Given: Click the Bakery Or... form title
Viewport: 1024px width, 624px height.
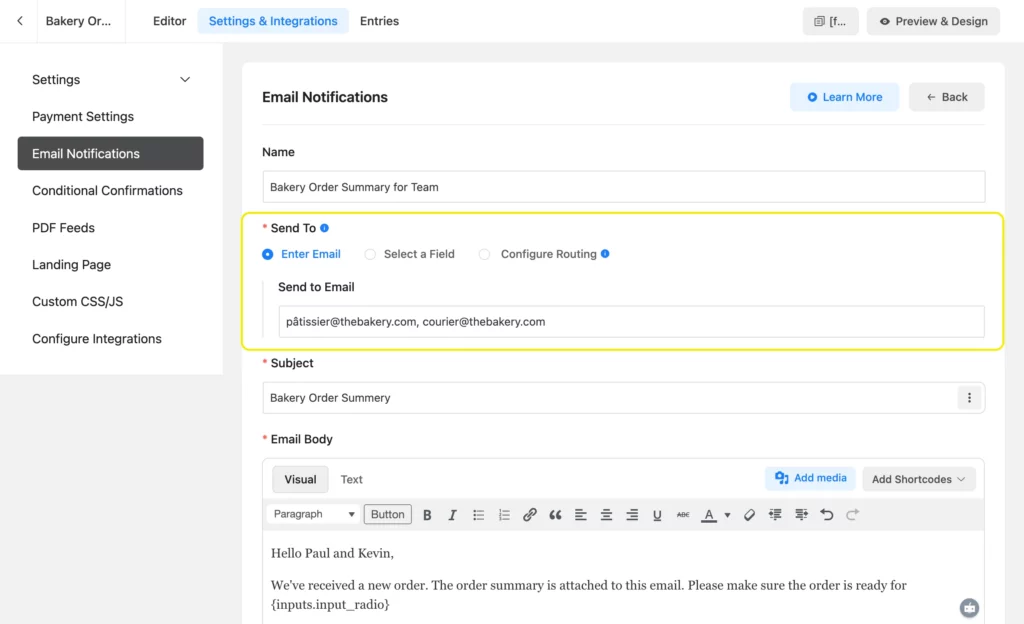Looking at the screenshot, I should (78, 21).
